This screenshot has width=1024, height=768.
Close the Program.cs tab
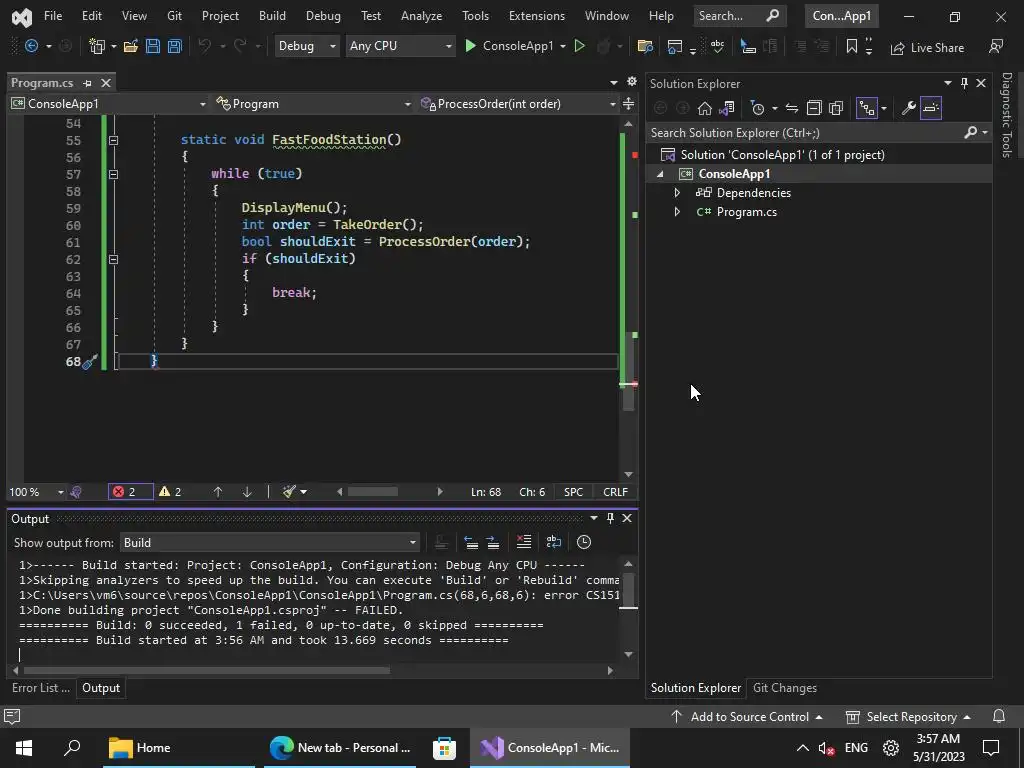pos(106,83)
